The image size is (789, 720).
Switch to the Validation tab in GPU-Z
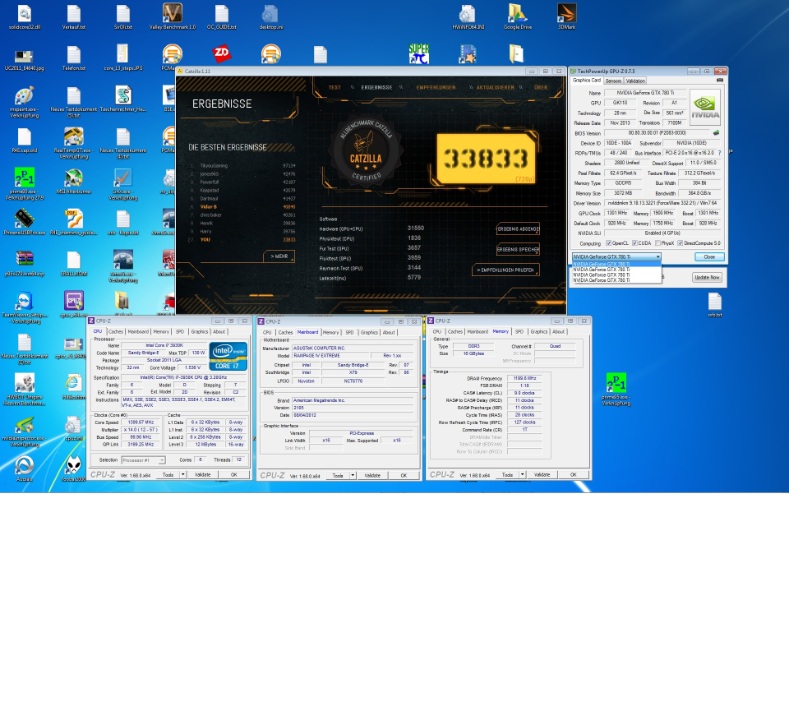coord(635,81)
